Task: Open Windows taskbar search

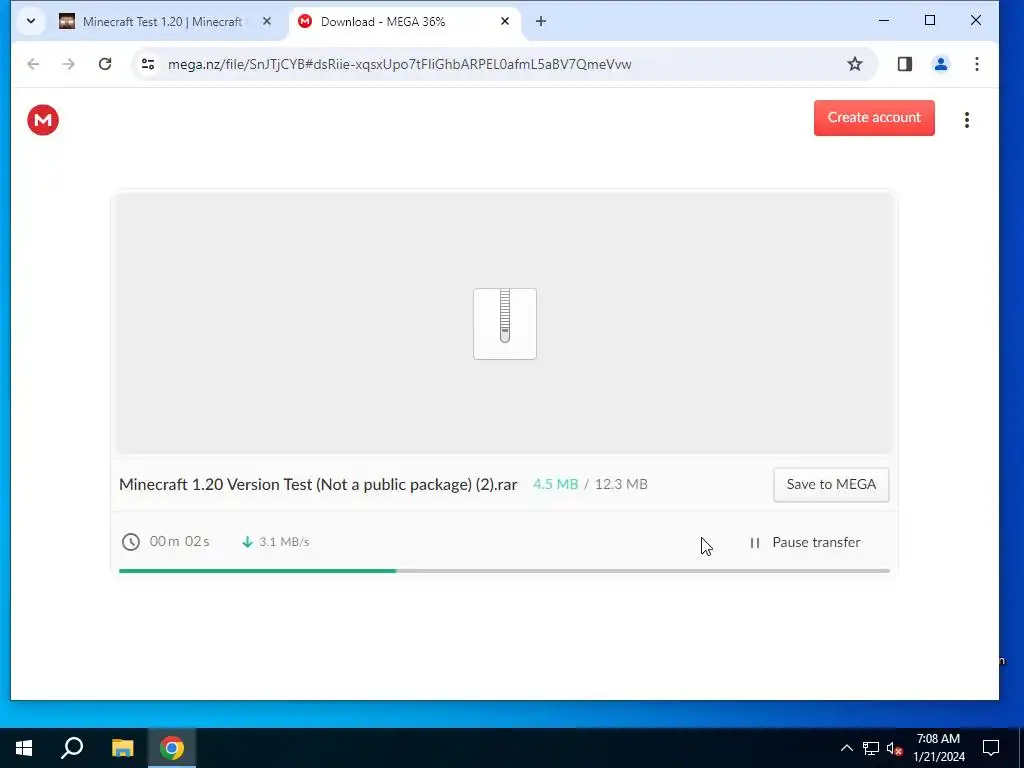Action: click(x=72, y=748)
